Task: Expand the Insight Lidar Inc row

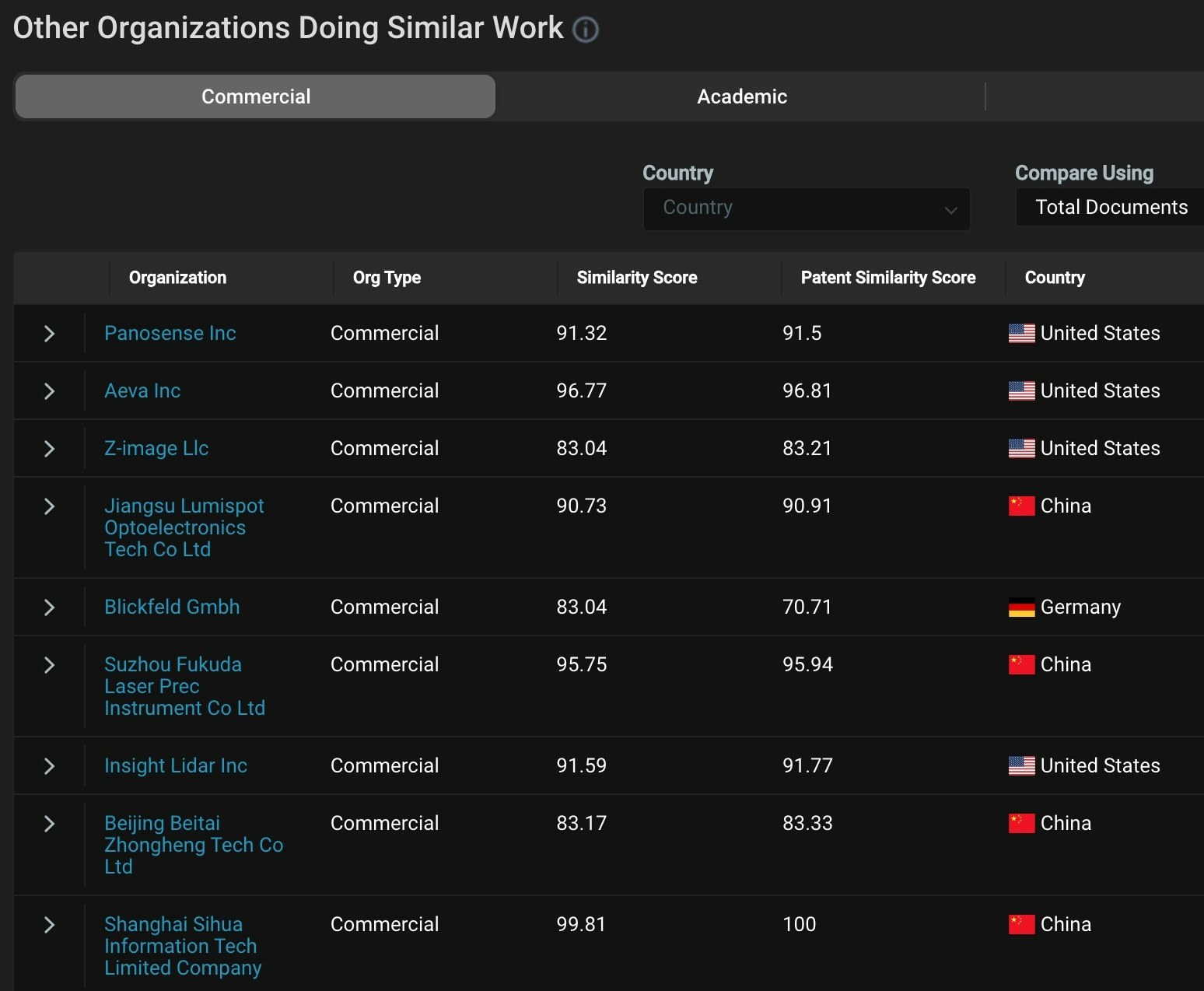Action: [x=49, y=766]
